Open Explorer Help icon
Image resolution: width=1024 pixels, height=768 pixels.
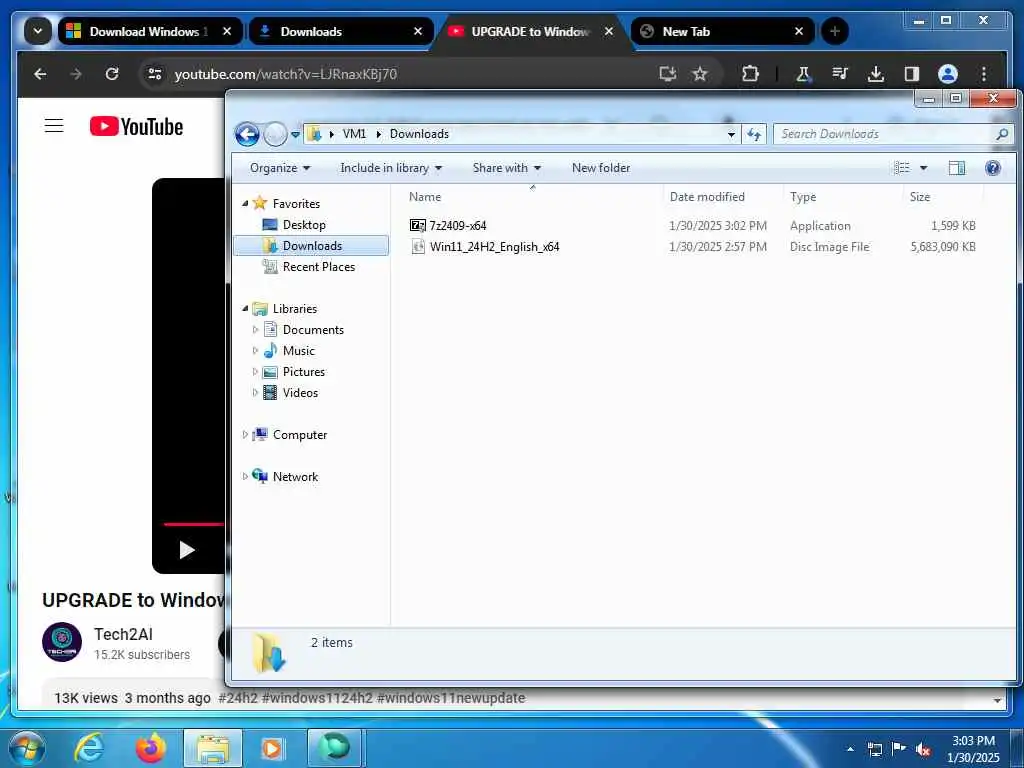pyautogui.click(x=993, y=168)
